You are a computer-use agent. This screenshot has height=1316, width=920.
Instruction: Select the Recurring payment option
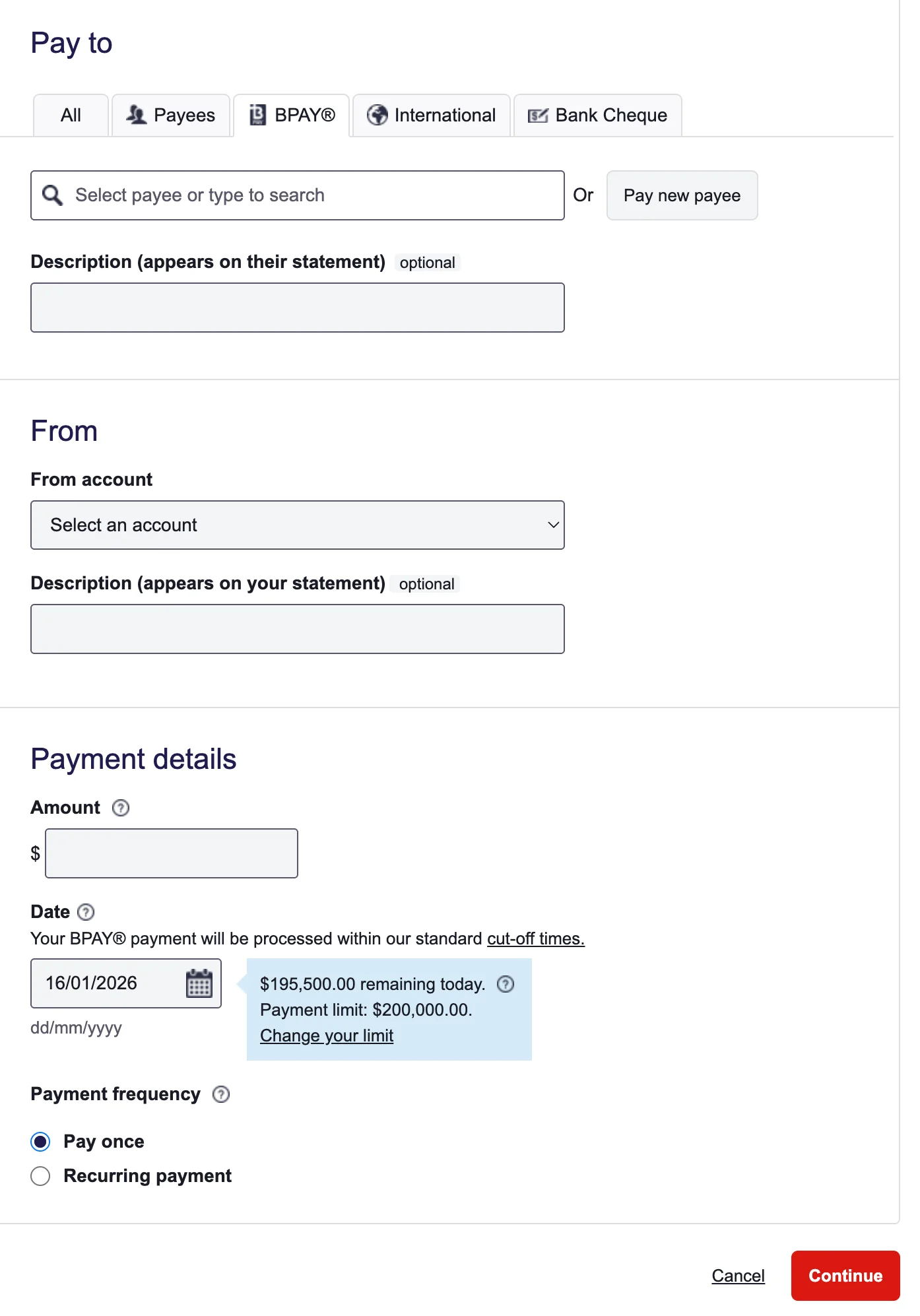(x=40, y=1175)
